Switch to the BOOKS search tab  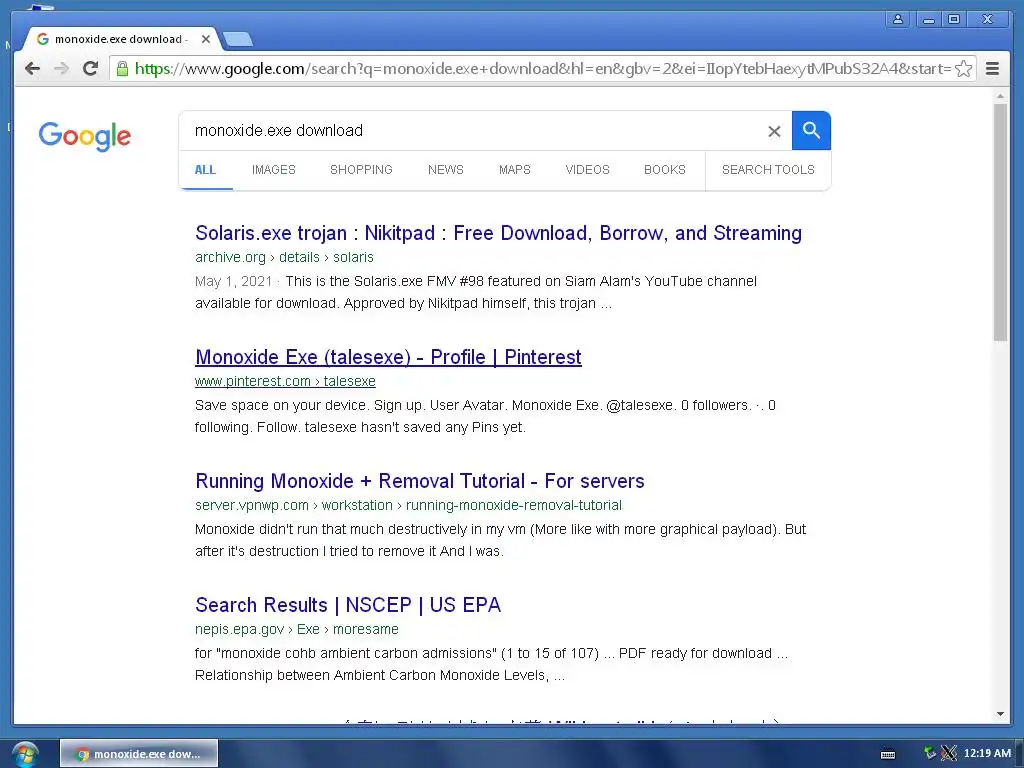click(664, 170)
